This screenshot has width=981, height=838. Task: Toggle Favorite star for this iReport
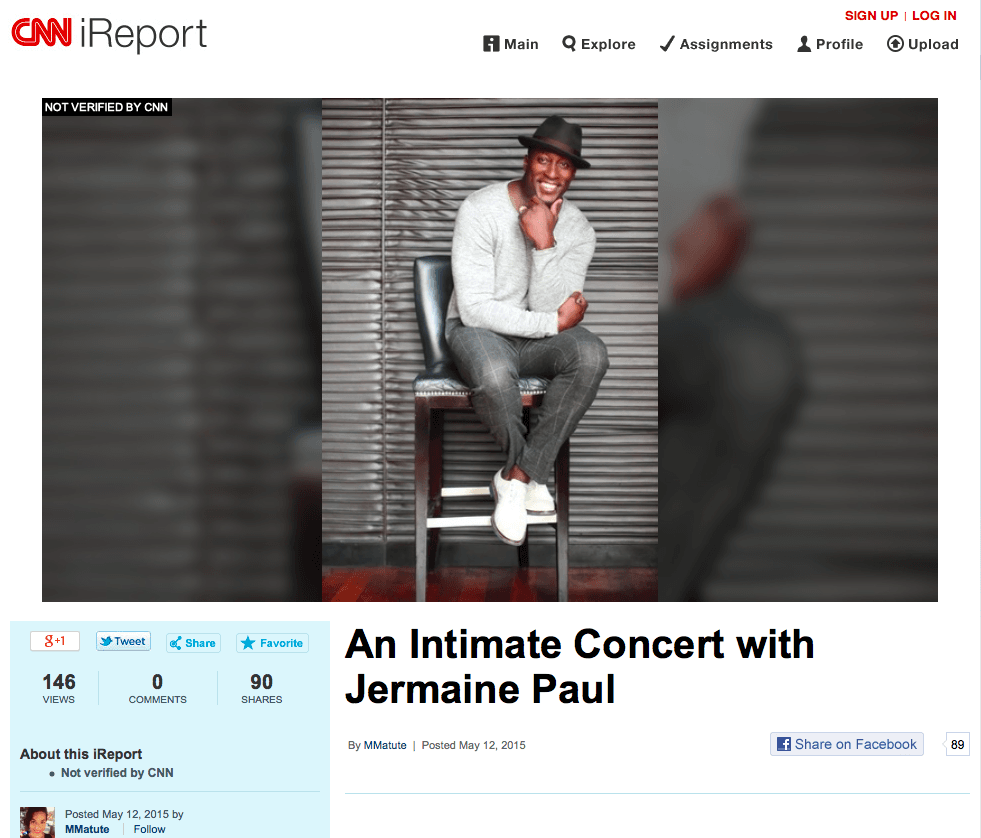(272, 643)
